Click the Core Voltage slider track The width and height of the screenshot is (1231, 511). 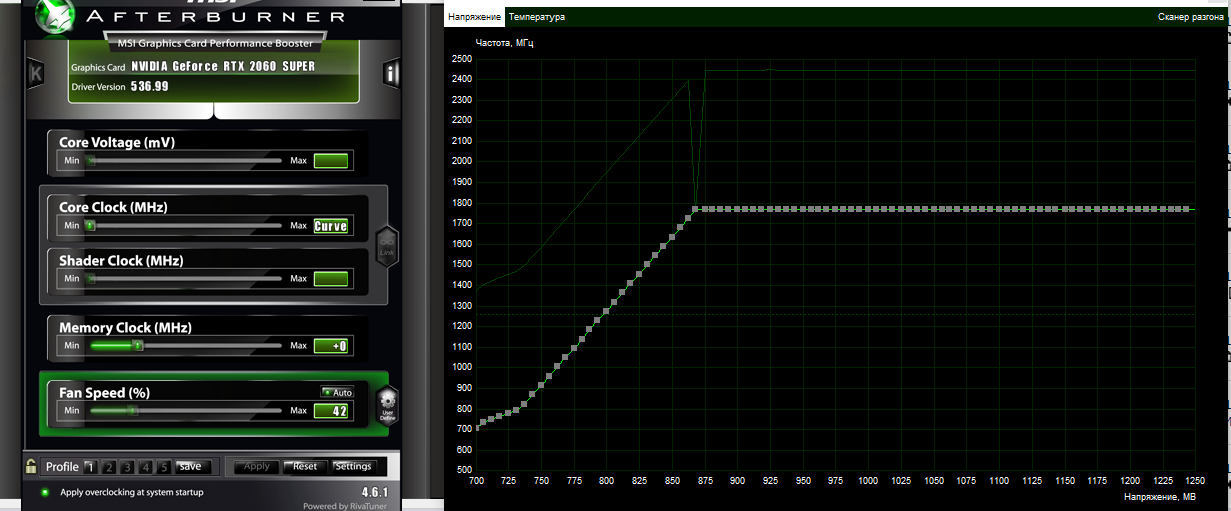click(x=186, y=160)
